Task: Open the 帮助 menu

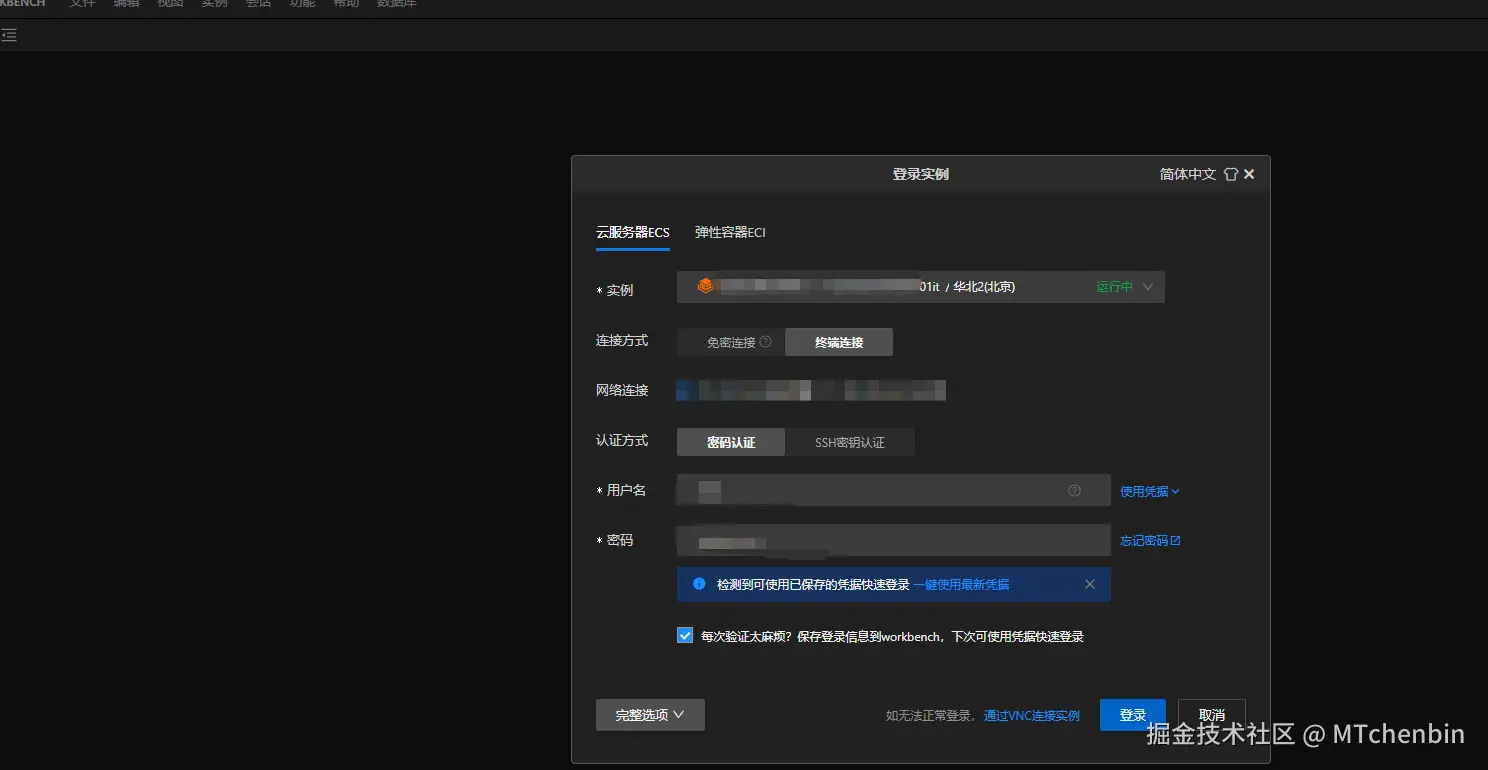Action: (x=346, y=3)
